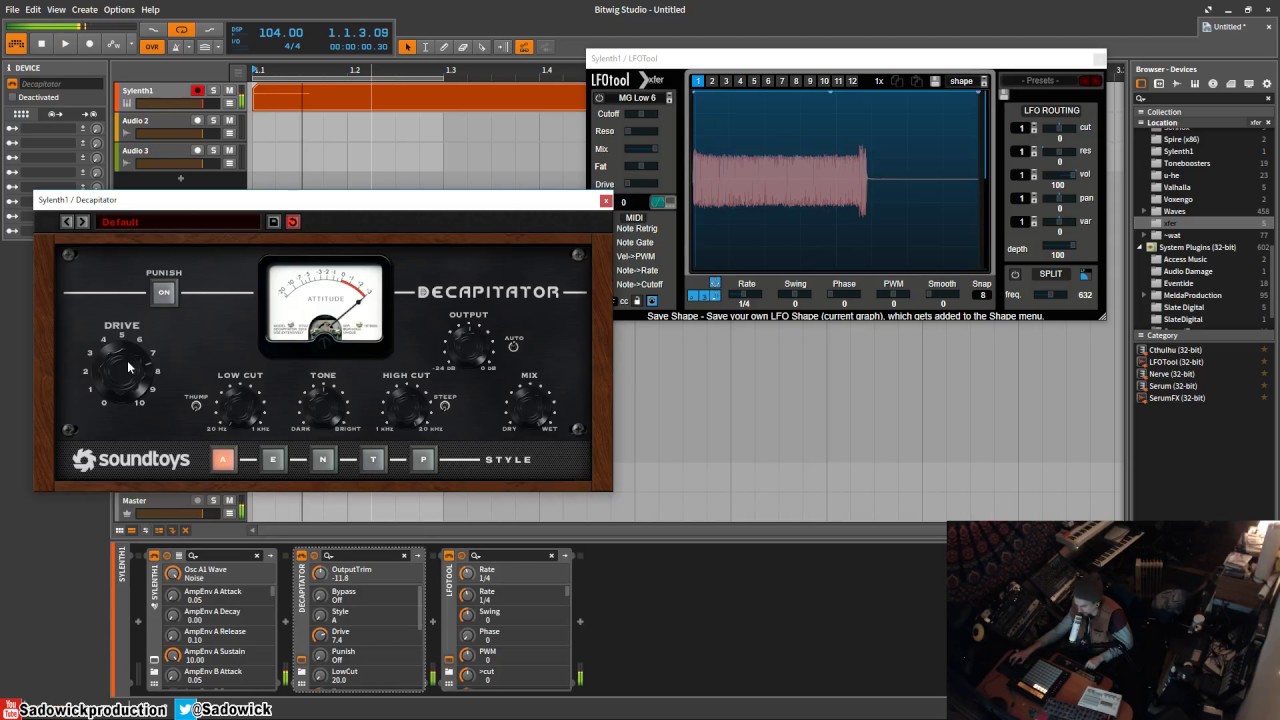Select Decapitator style A
The height and width of the screenshot is (720, 1280).
click(223, 459)
